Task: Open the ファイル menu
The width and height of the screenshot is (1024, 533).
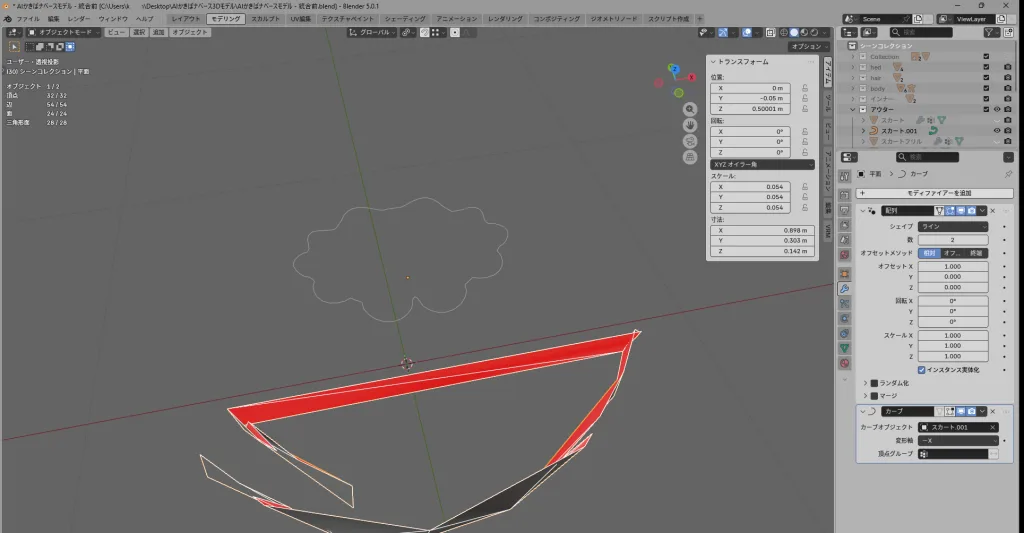Action: coord(28,19)
